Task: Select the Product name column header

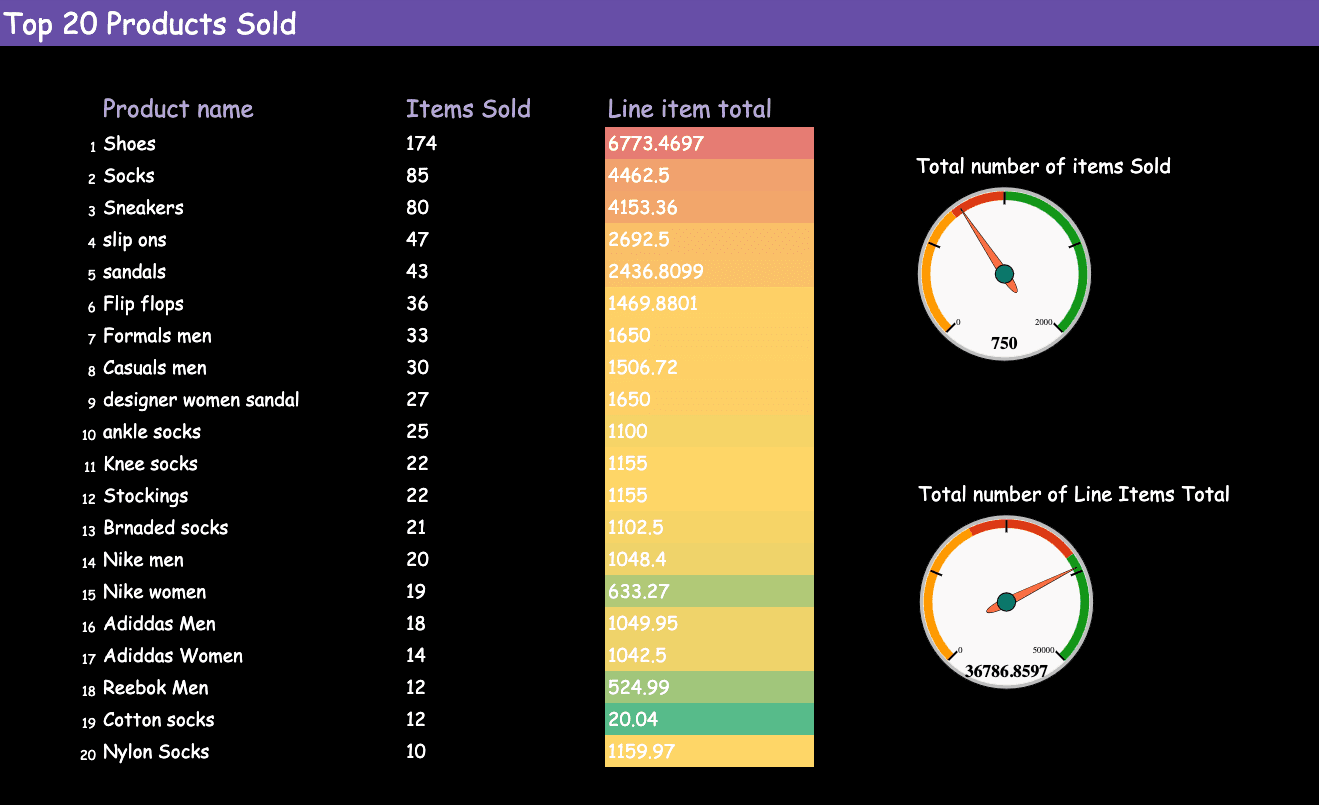Action: click(x=178, y=109)
